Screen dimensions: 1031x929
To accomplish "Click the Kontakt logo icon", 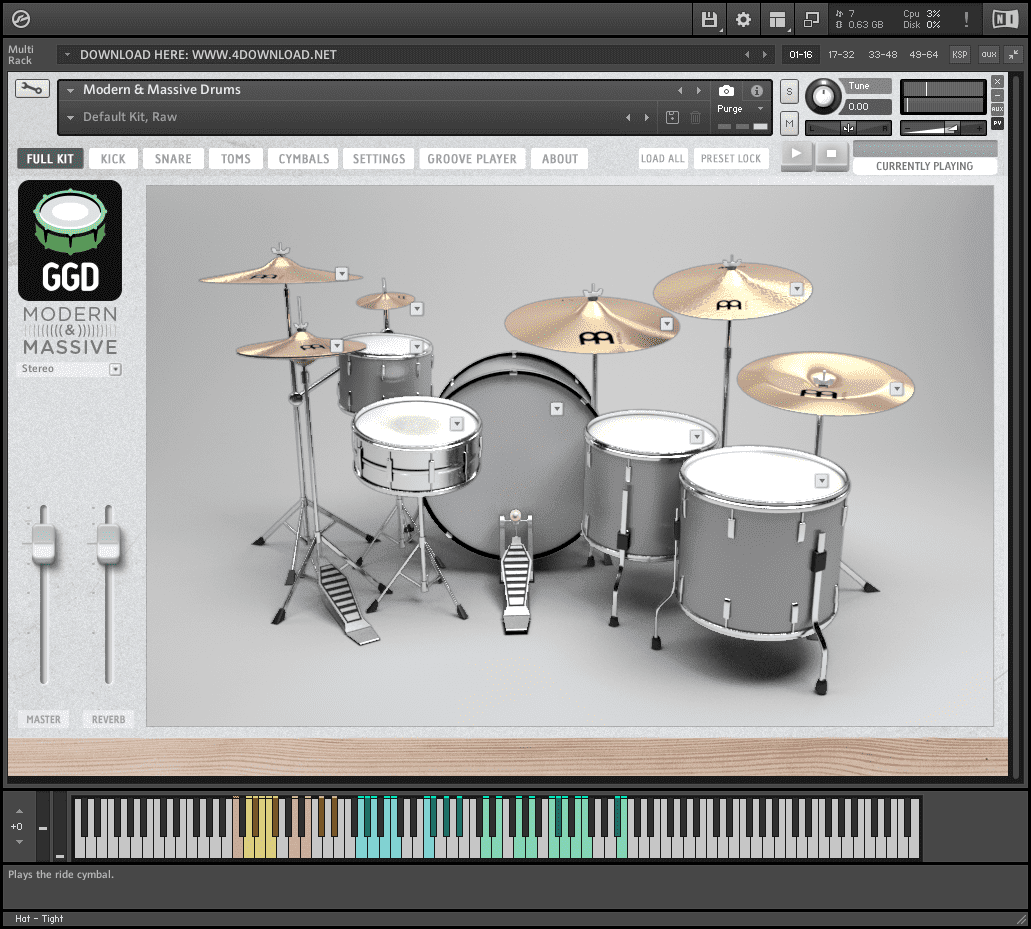I will click(x=20, y=20).
